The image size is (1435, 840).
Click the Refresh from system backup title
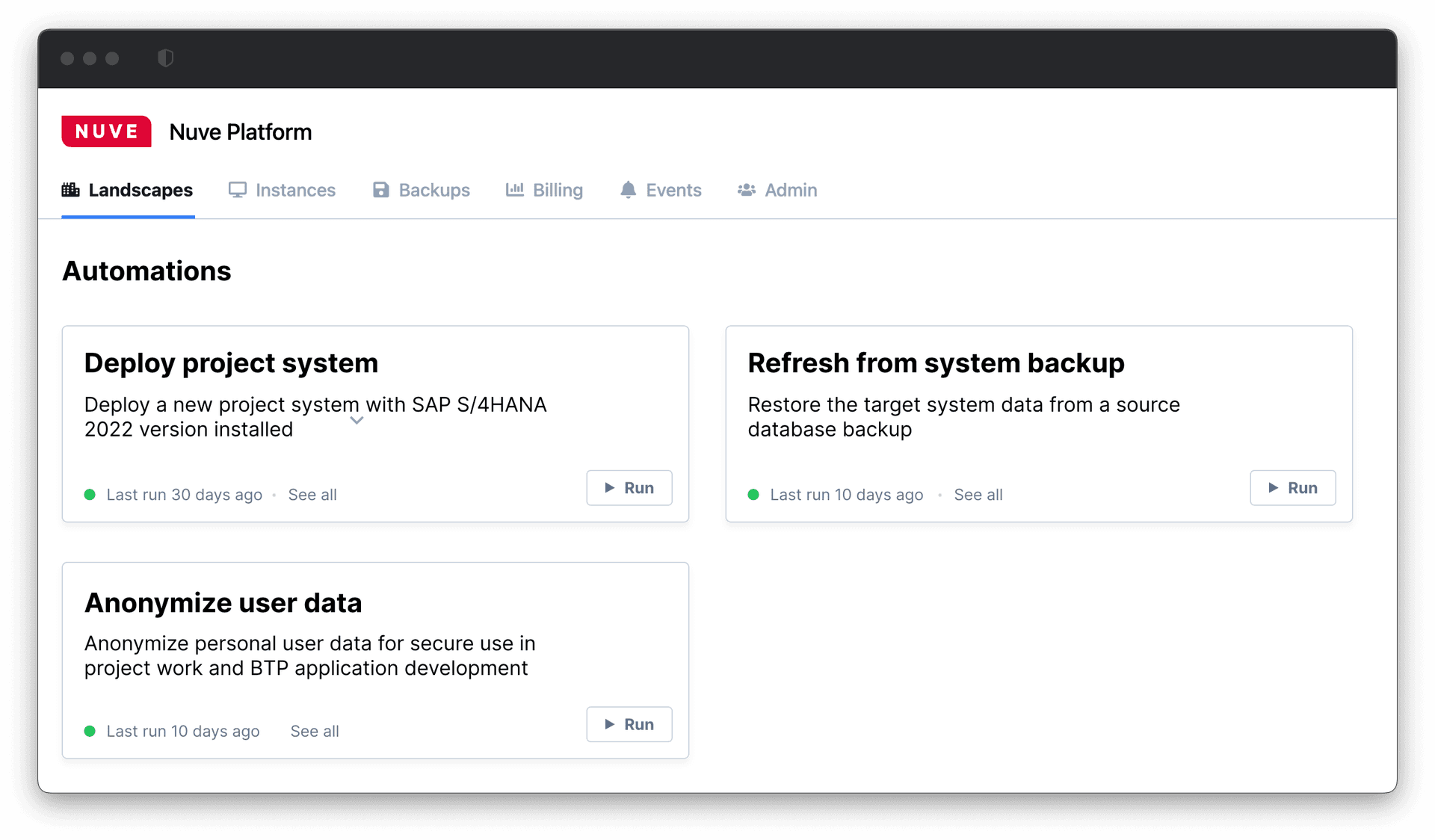click(x=936, y=362)
